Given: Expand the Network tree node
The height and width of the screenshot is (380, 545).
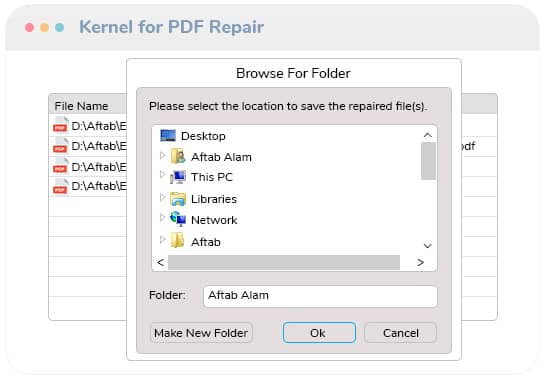Looking at the screenshot, I should 162,218.
